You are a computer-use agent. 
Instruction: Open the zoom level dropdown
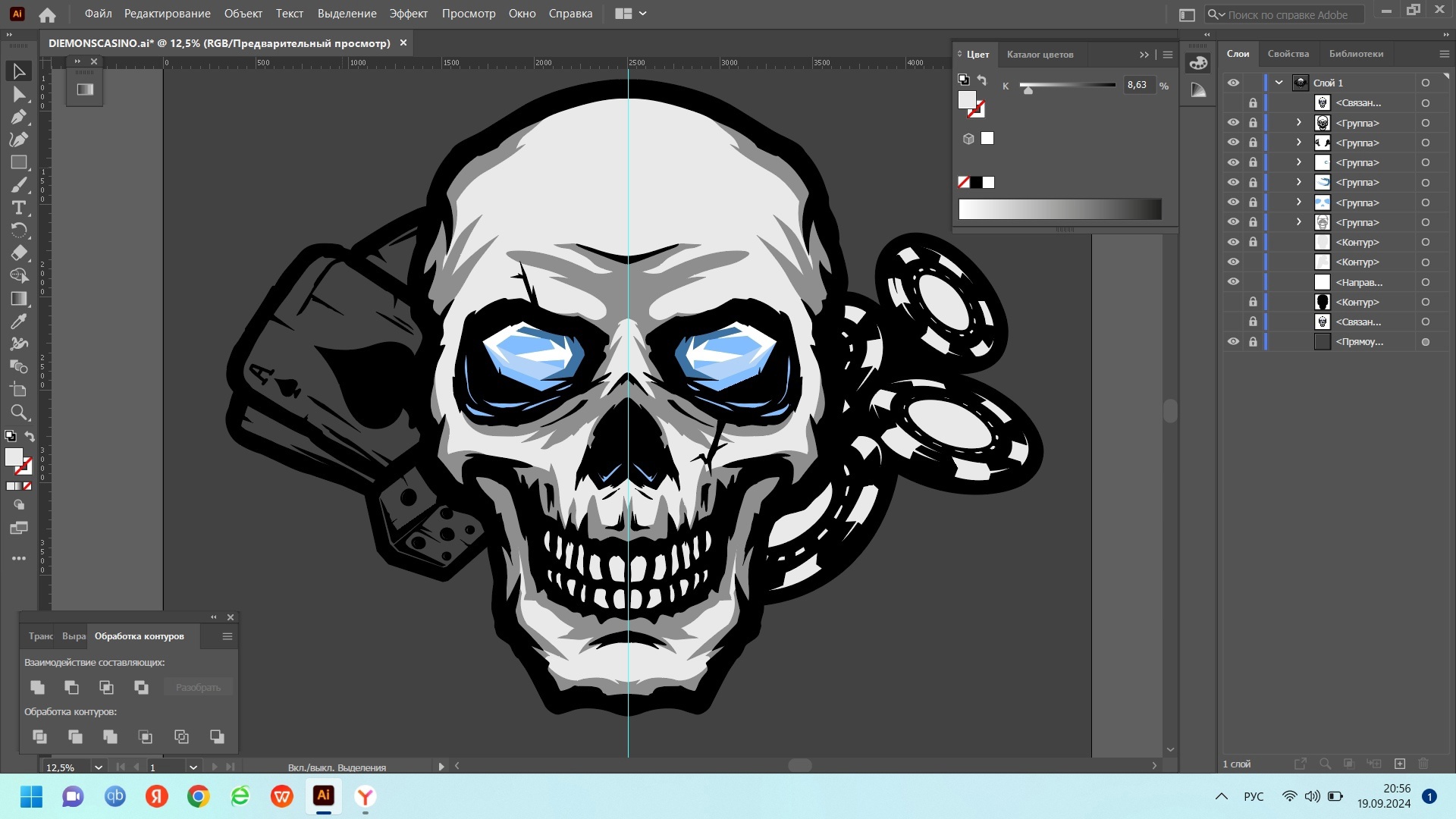point(98,767)
